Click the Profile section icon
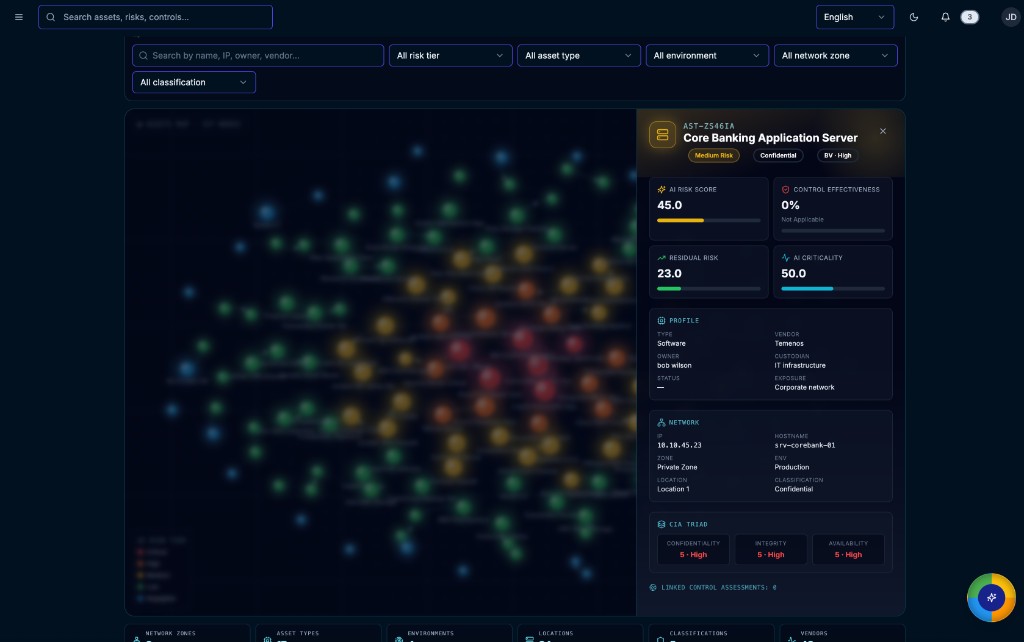Image resolution: width=1024 pixels, height=642 pixels. point(661,321)
